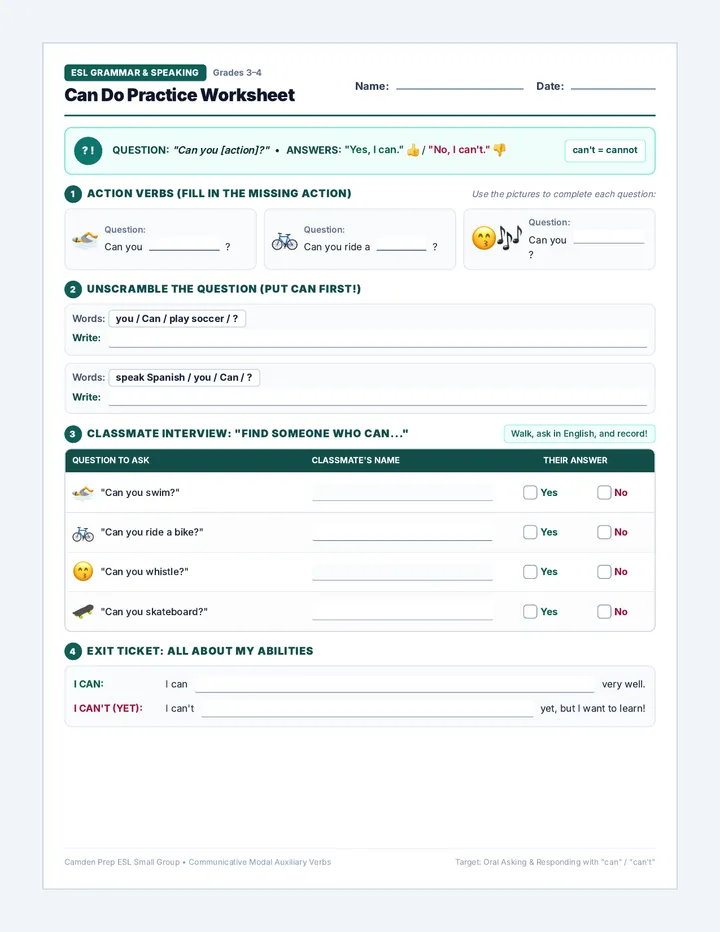
Task: Click the whistling face with music notes
Action: [496, 238]
